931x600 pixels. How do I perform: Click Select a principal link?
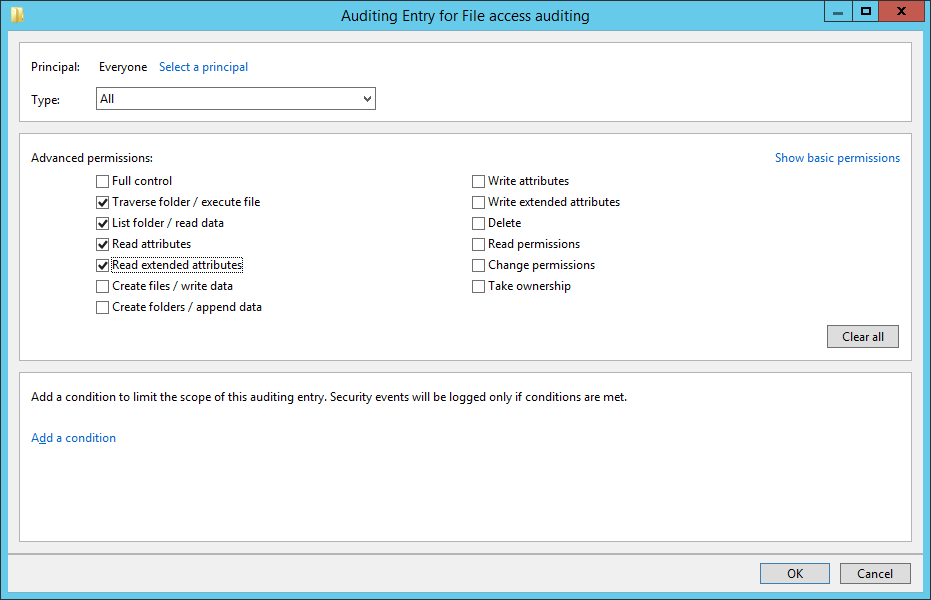click(203, 67)
